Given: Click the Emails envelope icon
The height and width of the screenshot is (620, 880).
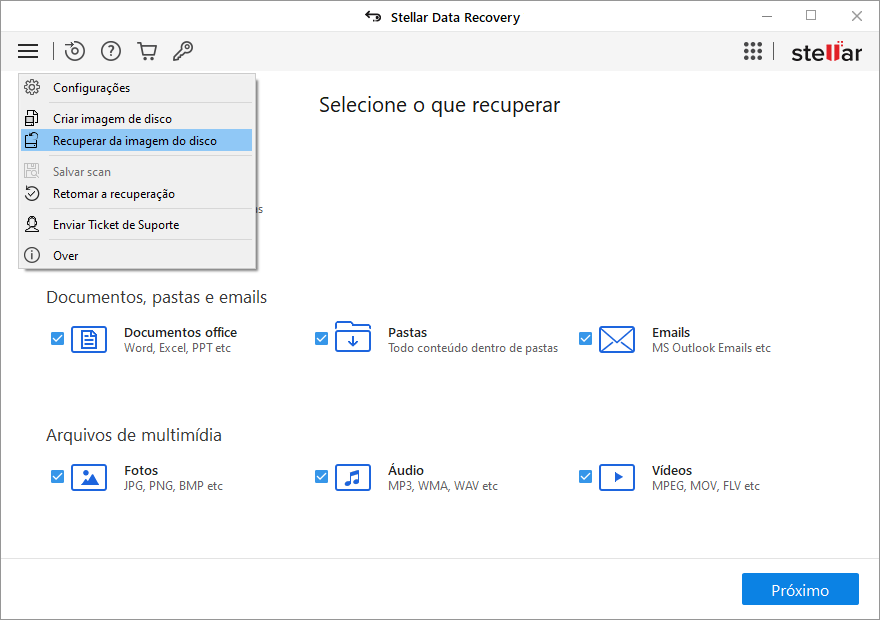Looking at the screenshot, I should pyautogui.click(x=616, y=340).
